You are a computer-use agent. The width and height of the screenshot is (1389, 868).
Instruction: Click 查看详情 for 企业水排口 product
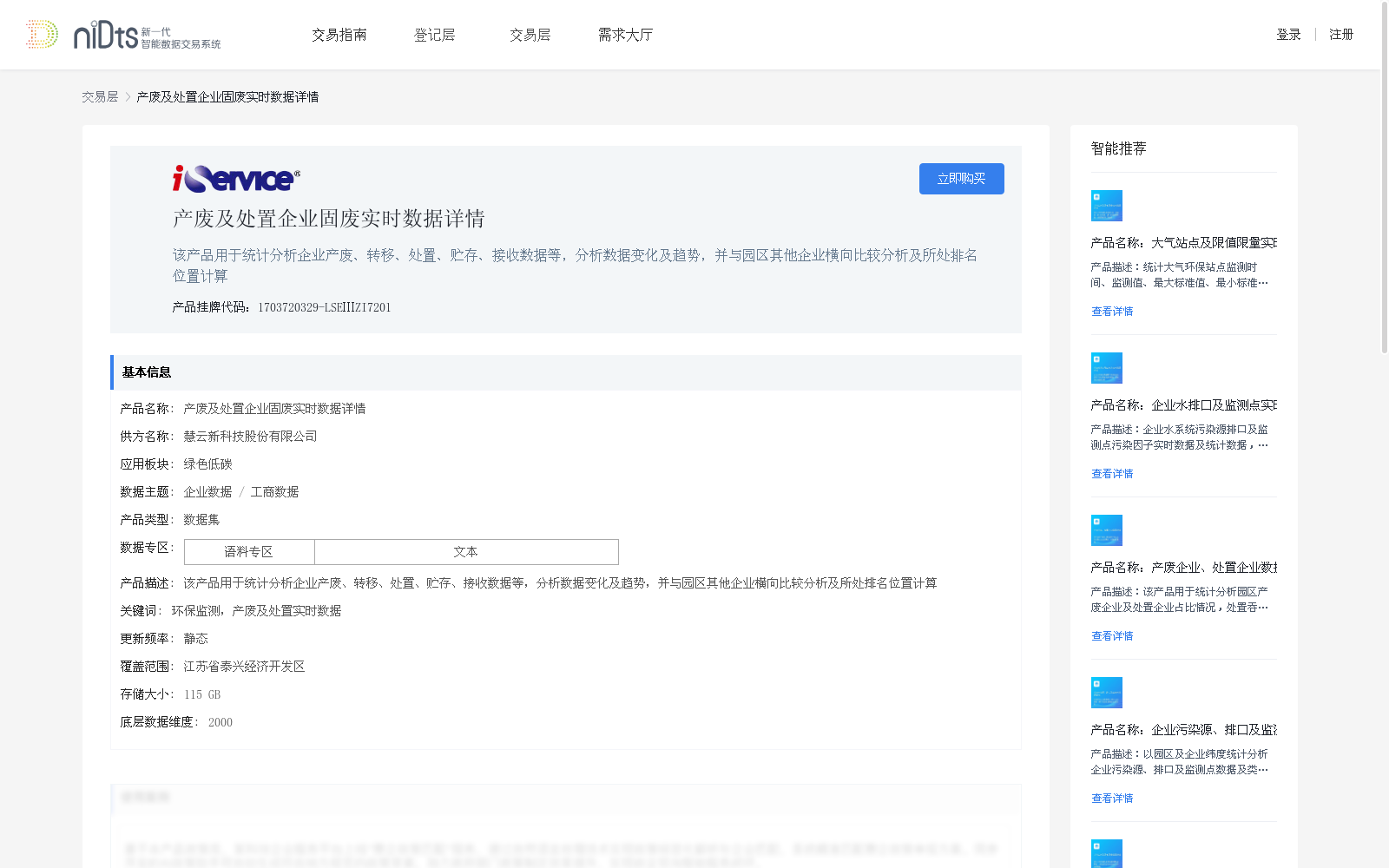click(1112, 474)
